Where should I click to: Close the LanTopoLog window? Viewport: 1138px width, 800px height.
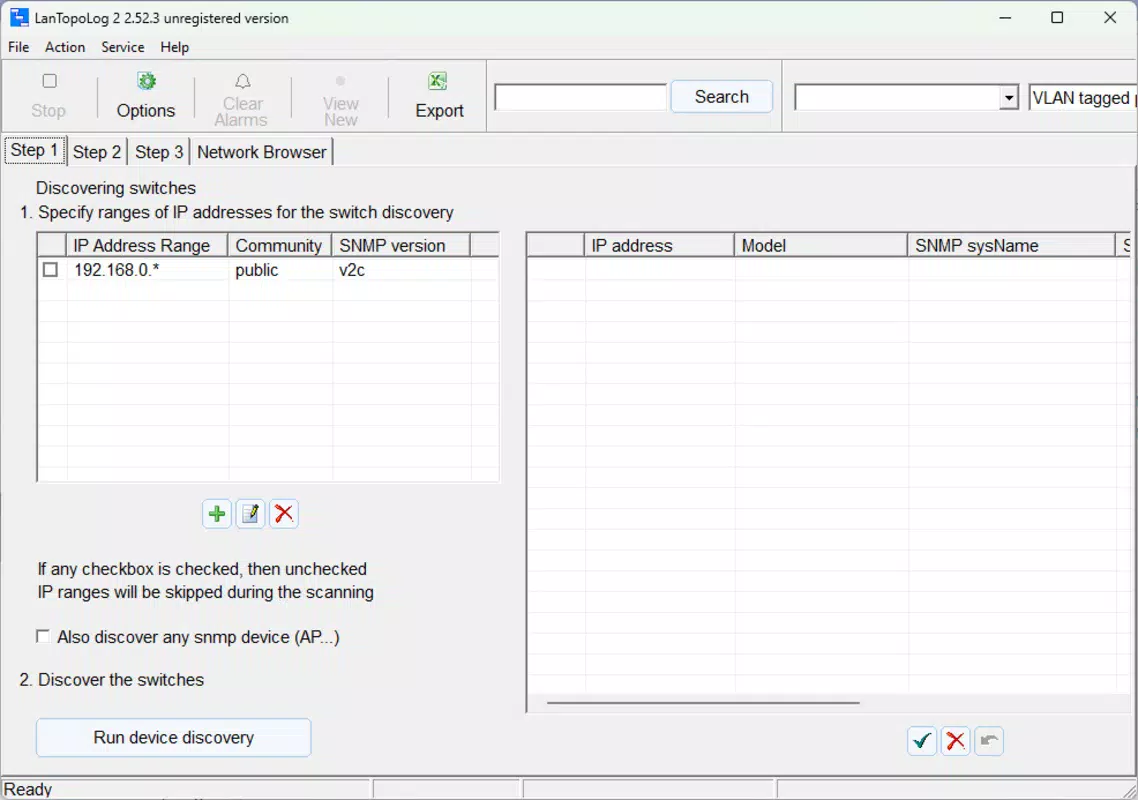pos(1110,17)
